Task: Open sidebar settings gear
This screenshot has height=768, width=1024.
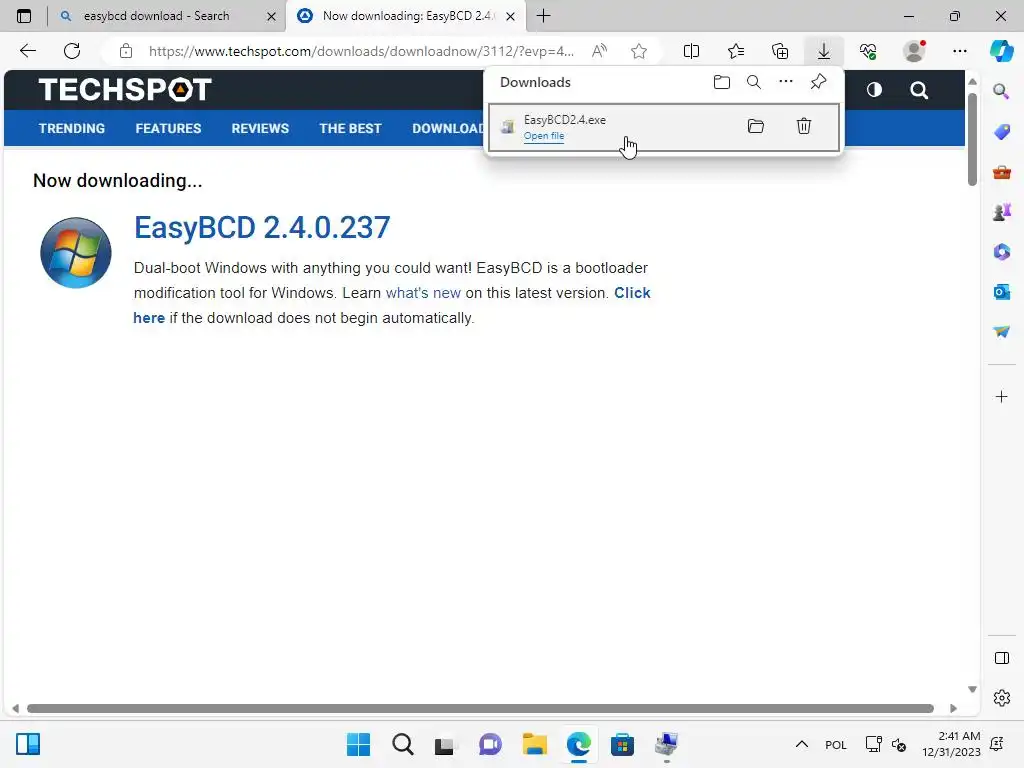Action: [1001, 698]
